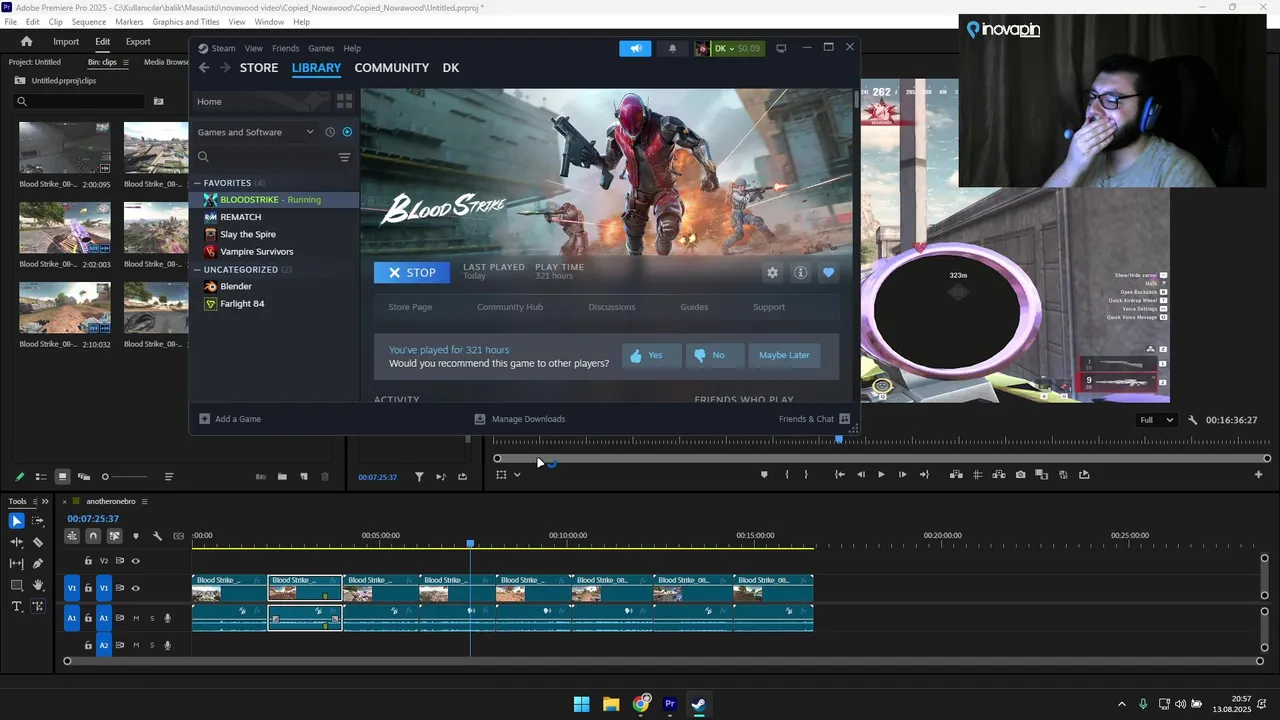Adjust Project panel thumbnail zoom slider
This screenshot has width=1280, height=720.
click(x=125, y=477)
